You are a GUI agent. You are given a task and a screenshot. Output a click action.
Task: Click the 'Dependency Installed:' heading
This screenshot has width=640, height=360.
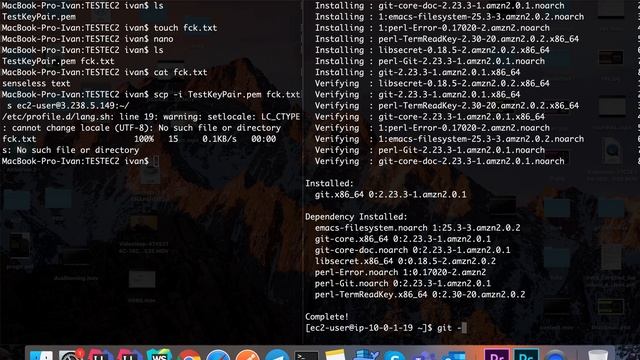click(356, 217)
